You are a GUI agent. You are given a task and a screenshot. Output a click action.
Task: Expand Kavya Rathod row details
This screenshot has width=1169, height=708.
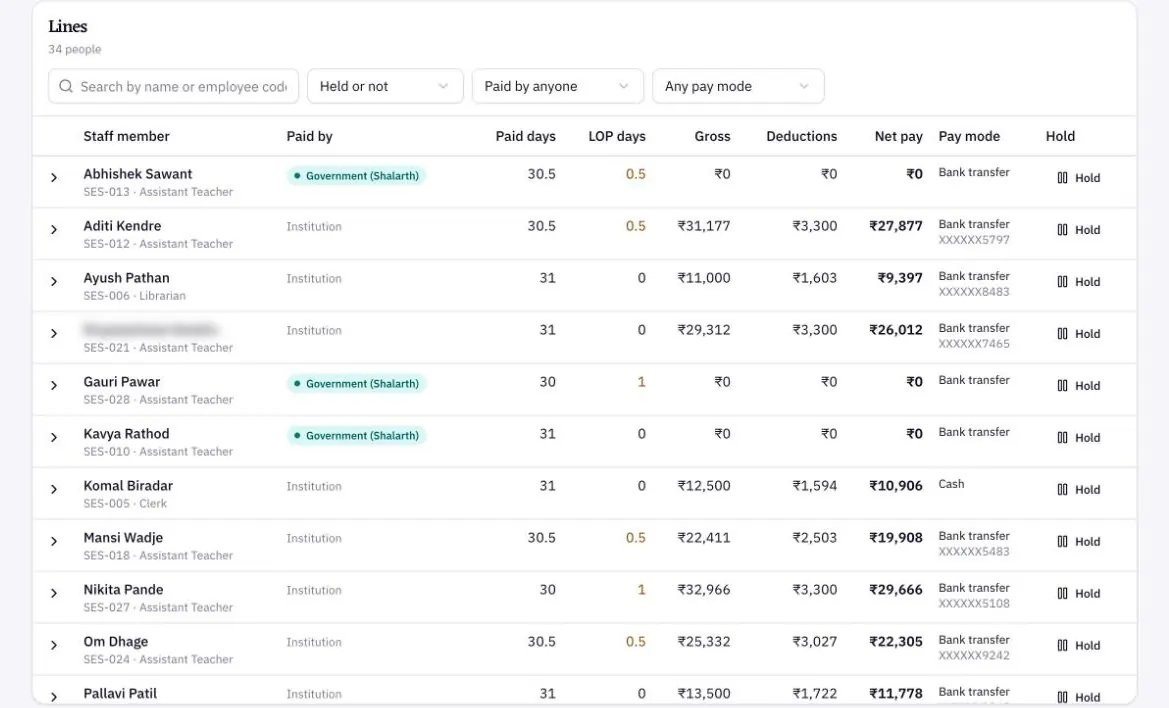tap(54, 437)
